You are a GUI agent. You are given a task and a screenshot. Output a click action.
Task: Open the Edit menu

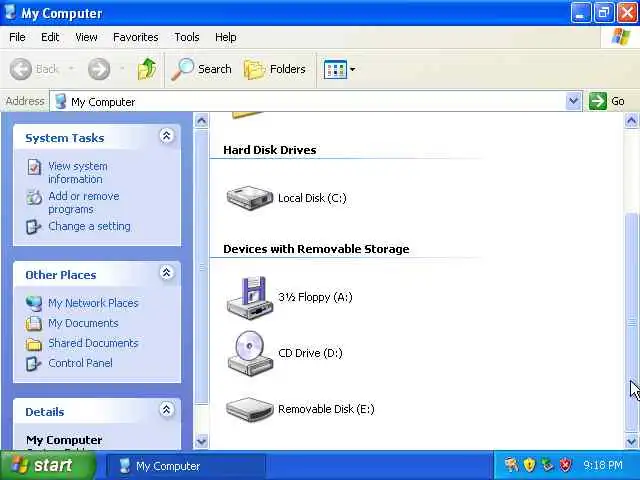tap(50, 37)
